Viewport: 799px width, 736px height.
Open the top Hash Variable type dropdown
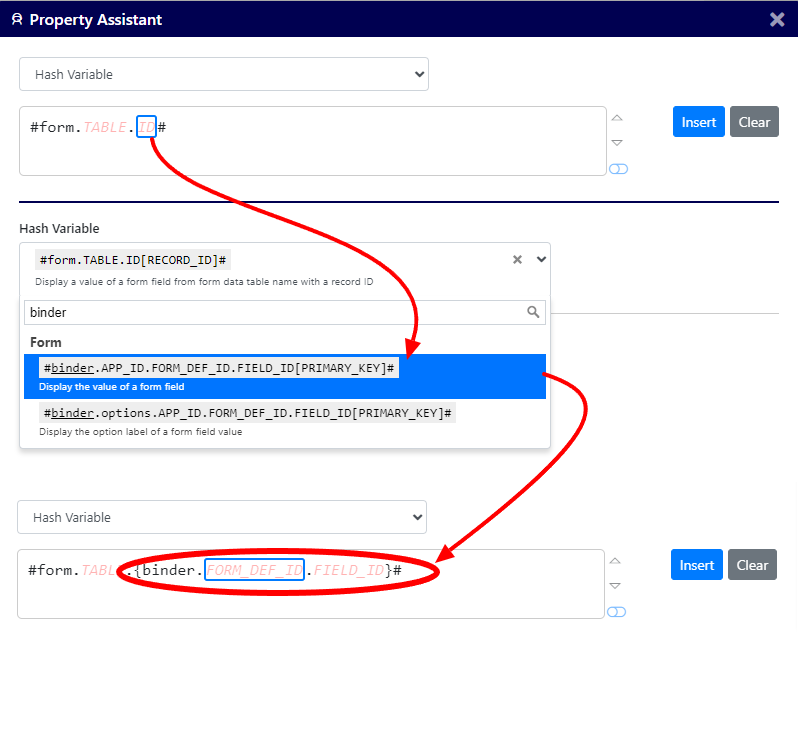point(223,74)
